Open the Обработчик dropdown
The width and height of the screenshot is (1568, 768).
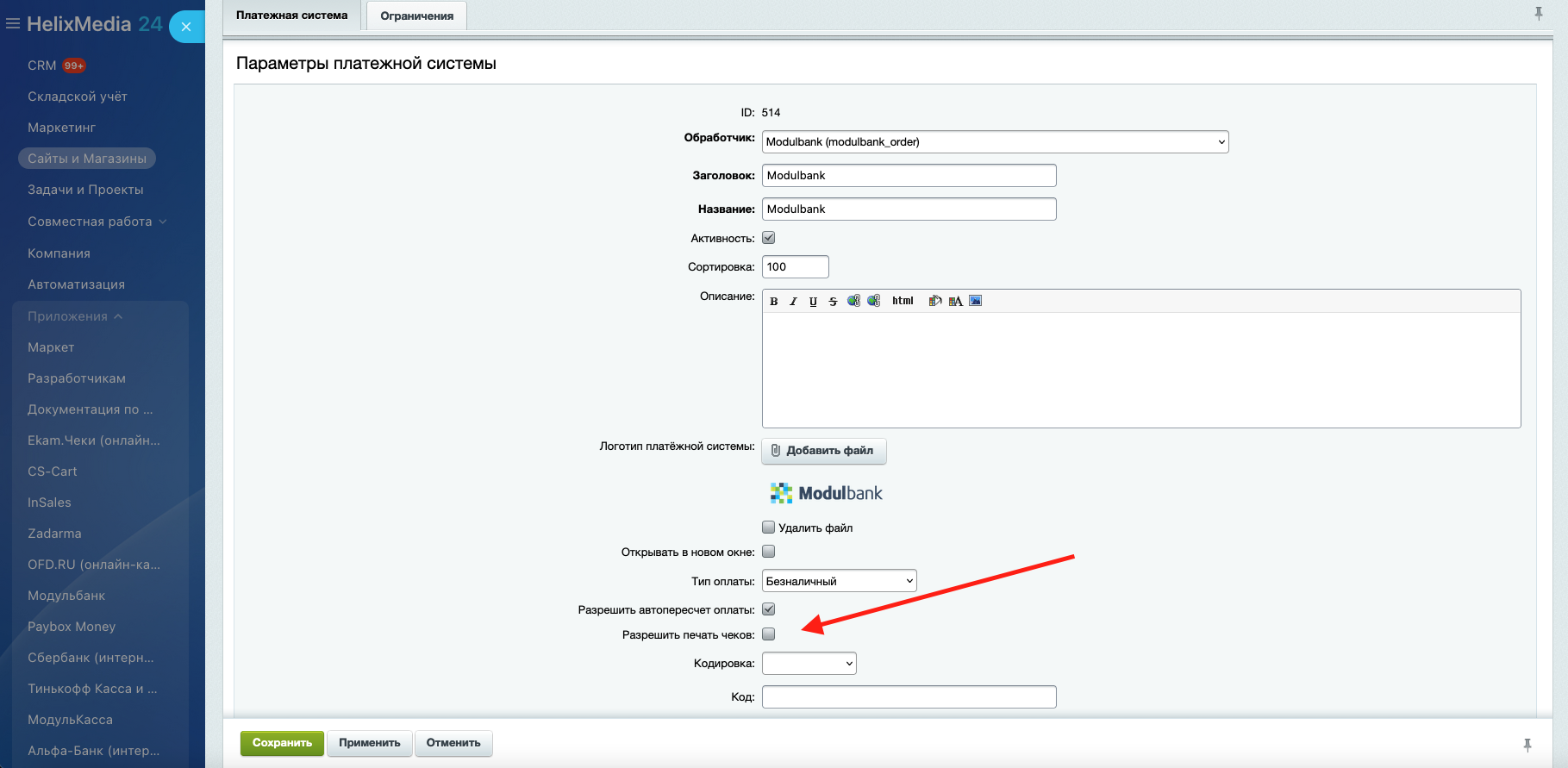tap(995, 141)
